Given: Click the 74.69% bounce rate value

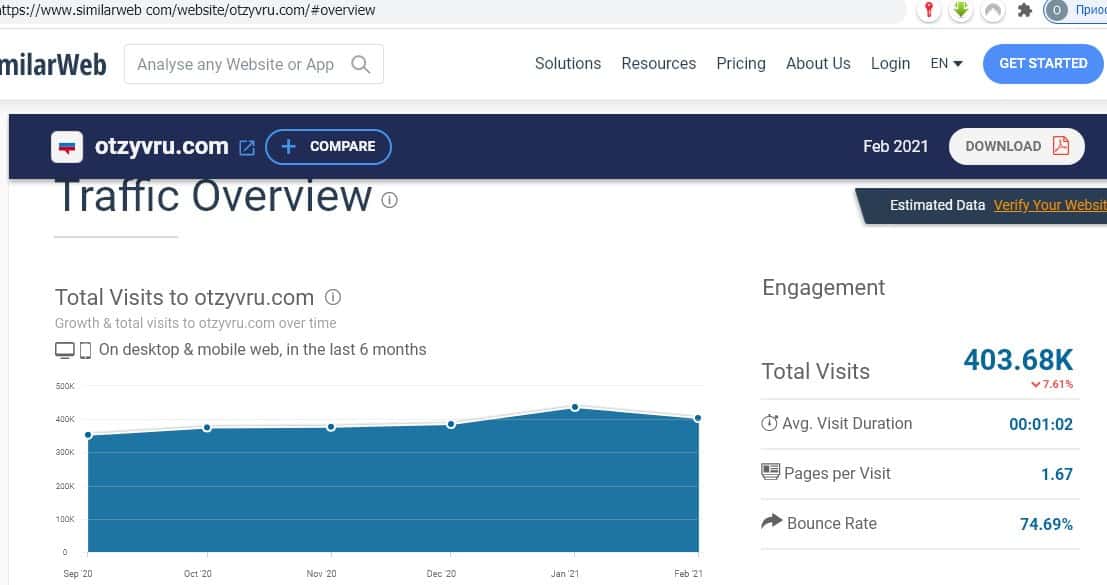Looking at the screenshot, I should 1046,524.
